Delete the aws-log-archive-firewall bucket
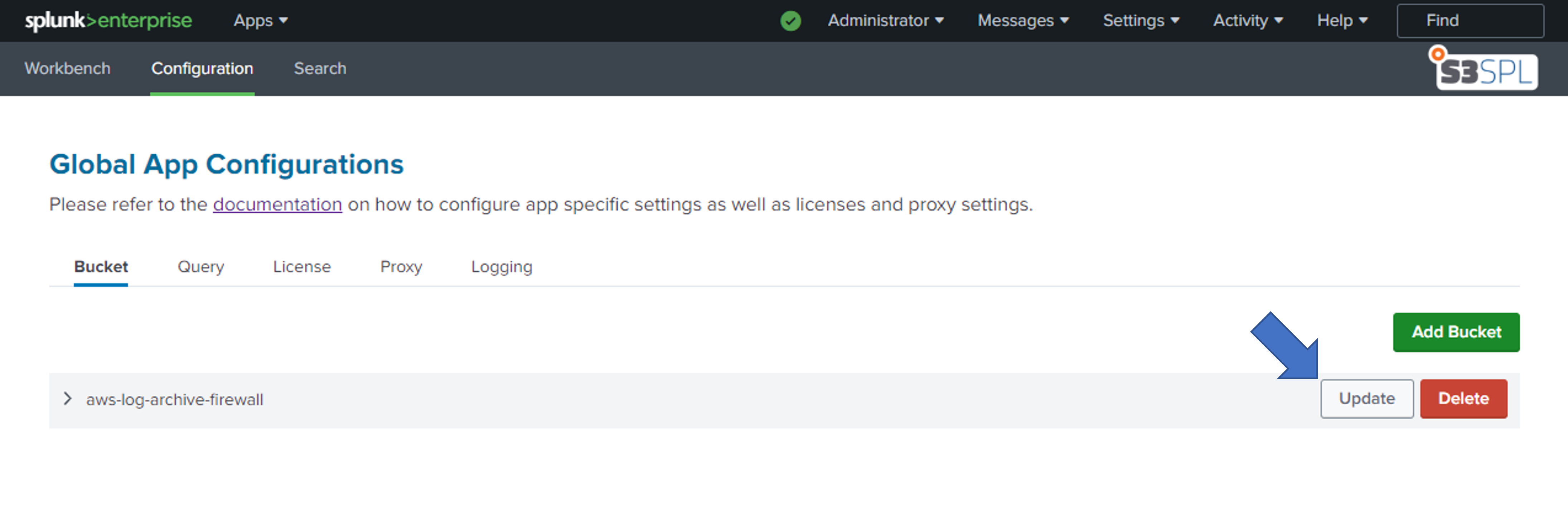The height and width of the screenshot is (511, 1568). [1463, 399]
